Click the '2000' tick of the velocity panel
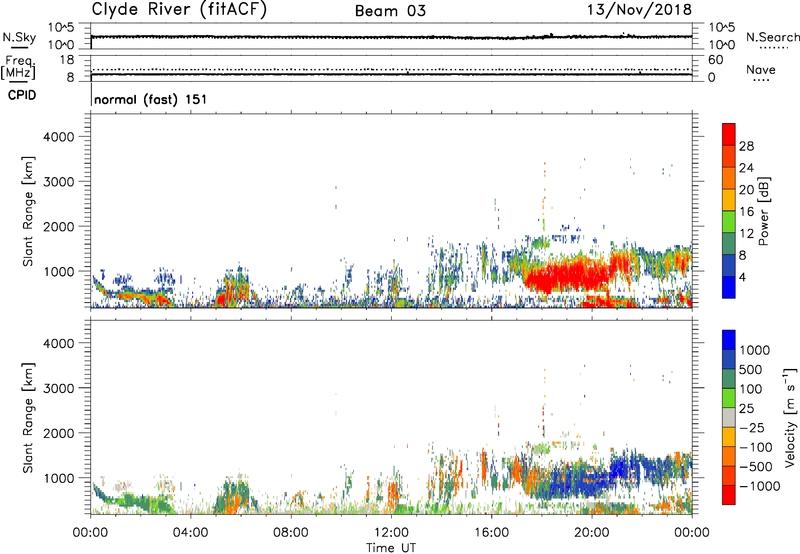 coord(58,433)
